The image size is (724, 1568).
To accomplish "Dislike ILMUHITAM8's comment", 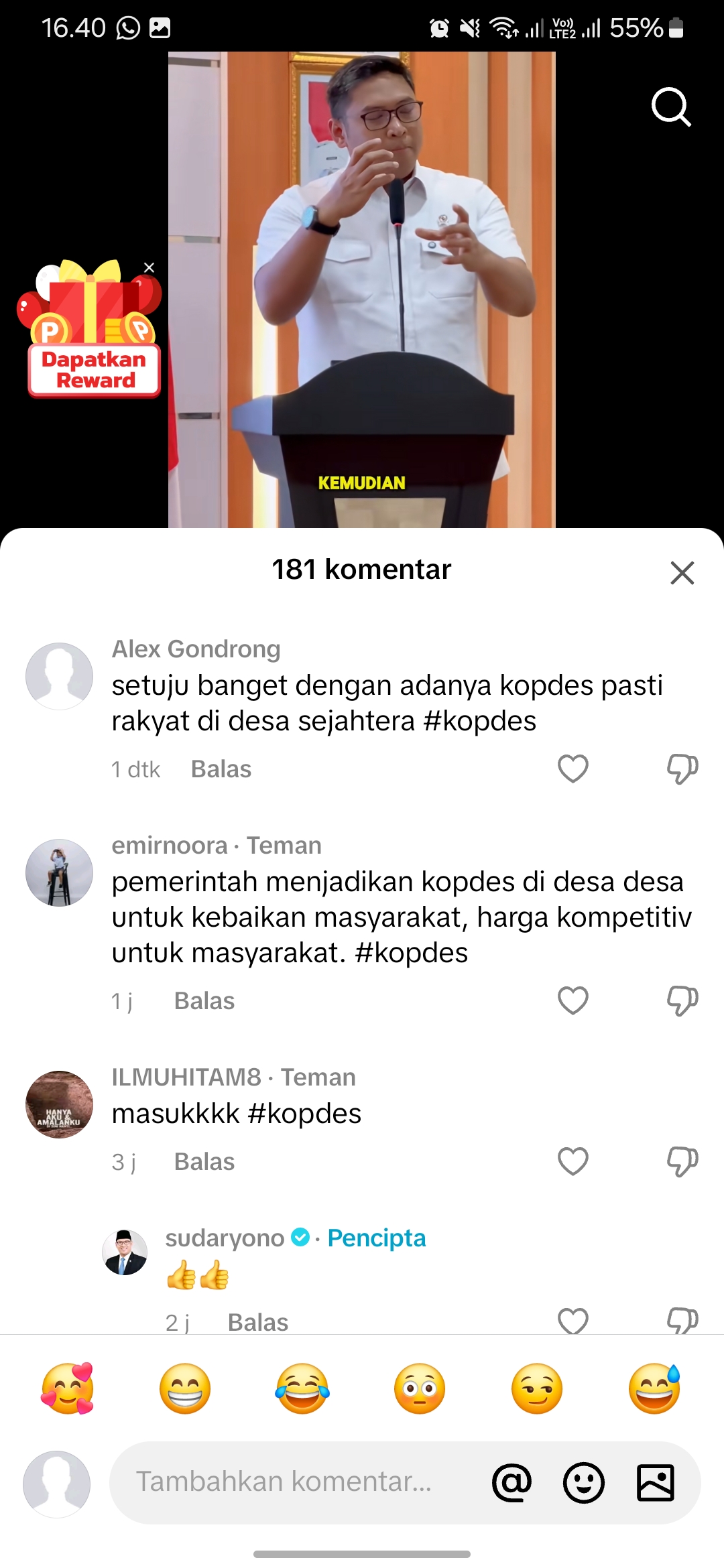I will [x=682, y=1161].
